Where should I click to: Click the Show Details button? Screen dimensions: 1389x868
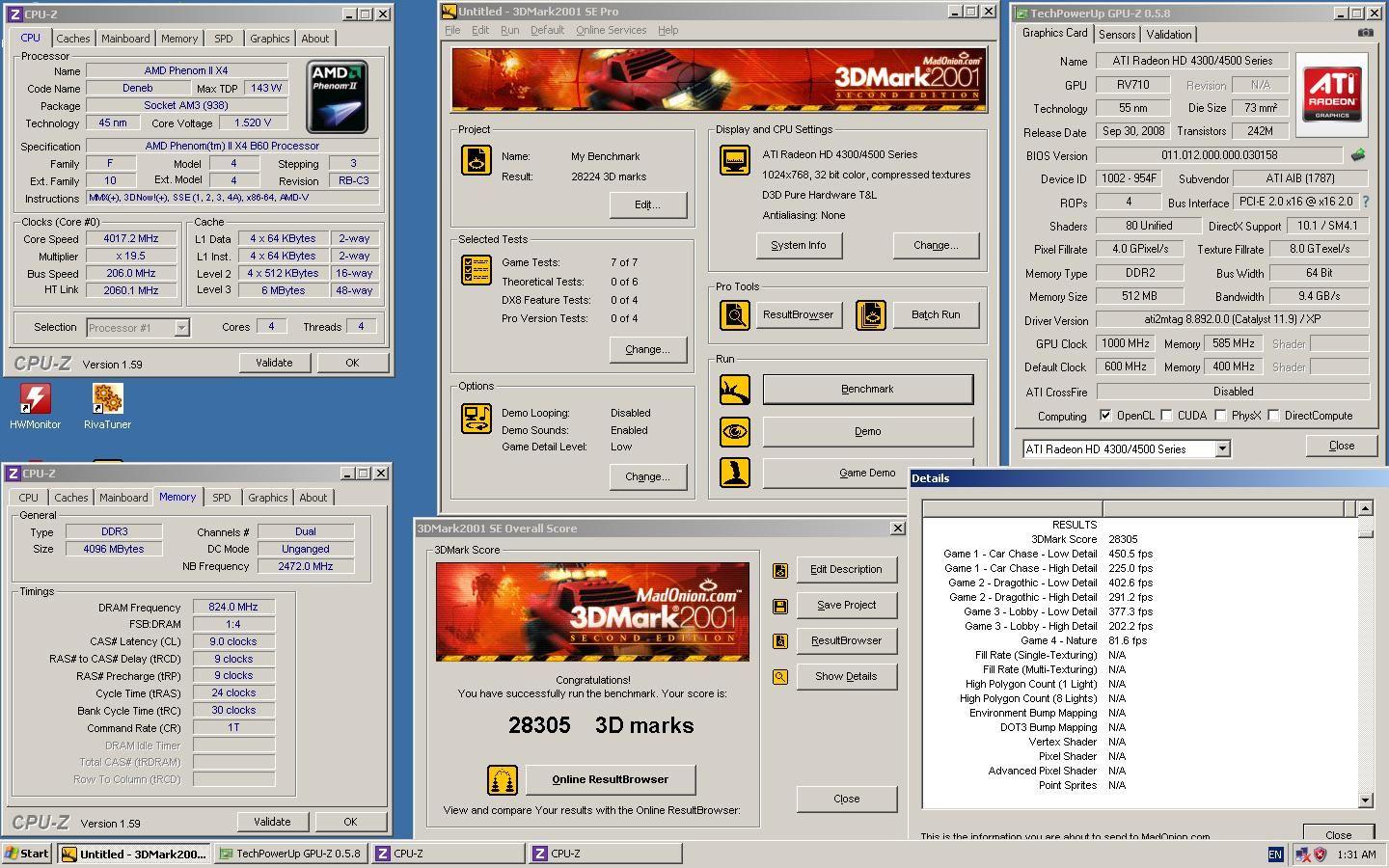[846, 676]
